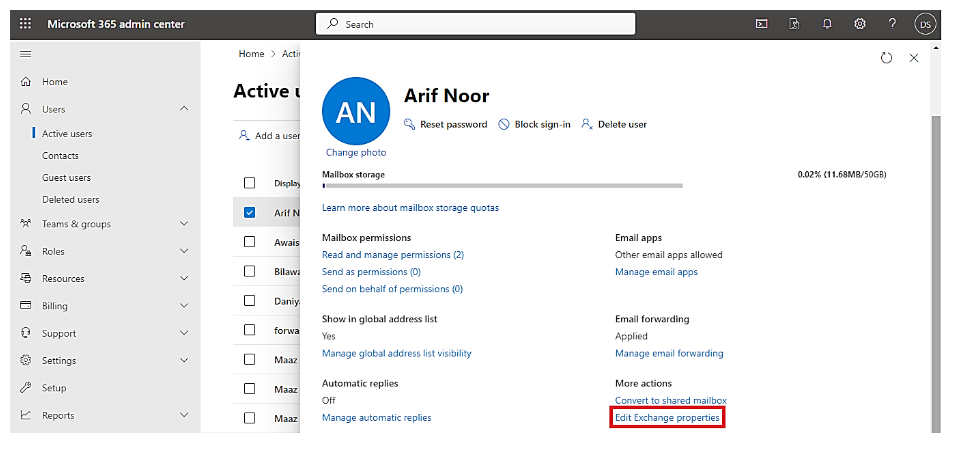Click Manage automatic replies link
This screenshot has height=460, width=954.
coord(377,418)
